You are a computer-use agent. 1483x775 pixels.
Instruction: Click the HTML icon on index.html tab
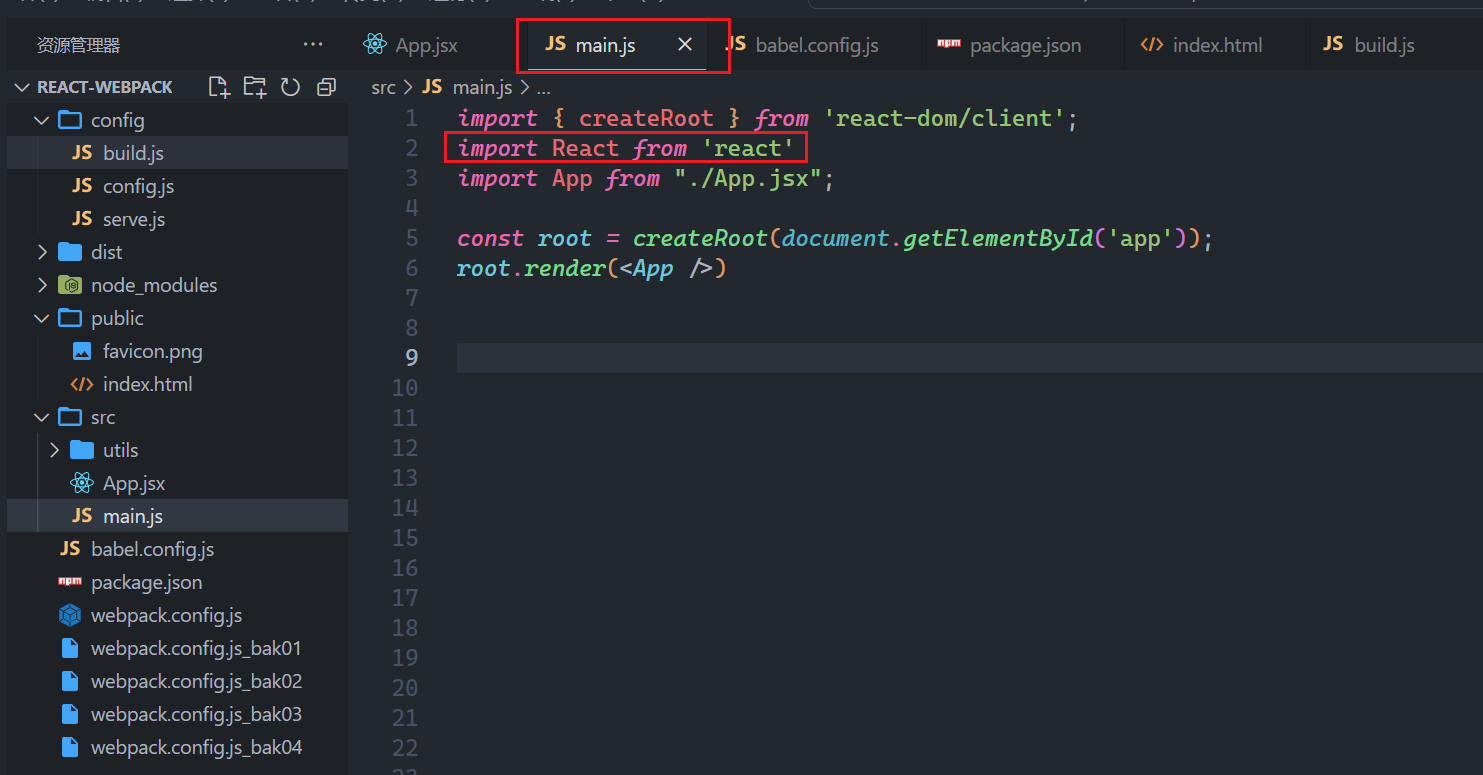coord(1152,45)
